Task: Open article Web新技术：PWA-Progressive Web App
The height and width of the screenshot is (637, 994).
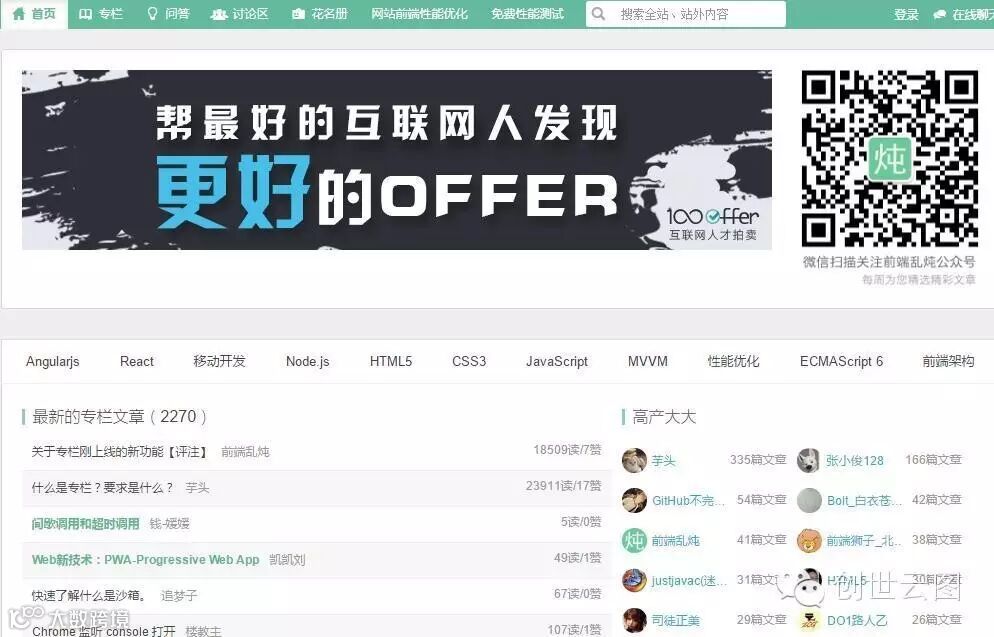Action: click(146, 560)
